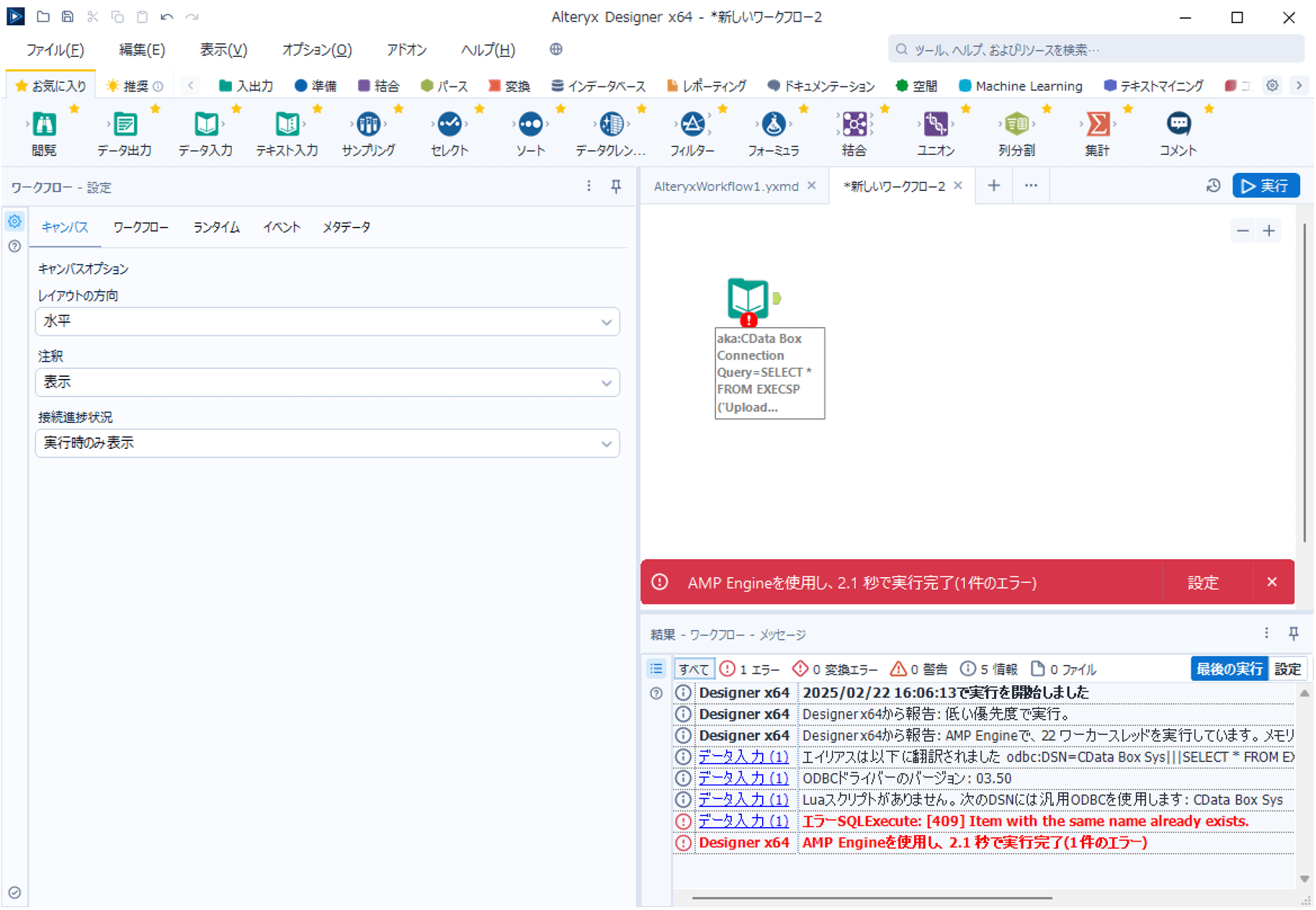The height and width of the screenshot is (910, 1316).
Task: Click the globe language icon
Action: coord(556,49)
